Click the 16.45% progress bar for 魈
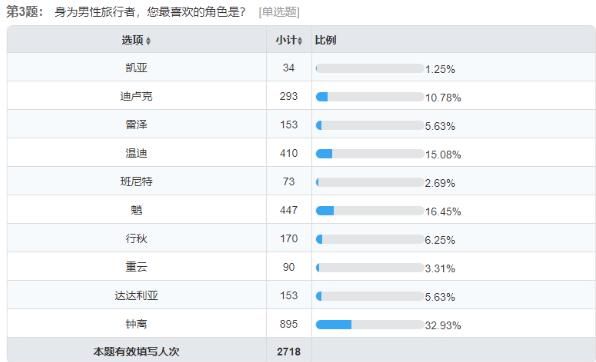This screenshot has height=362, width=596. pyautogui.click(x=370, y=210)
